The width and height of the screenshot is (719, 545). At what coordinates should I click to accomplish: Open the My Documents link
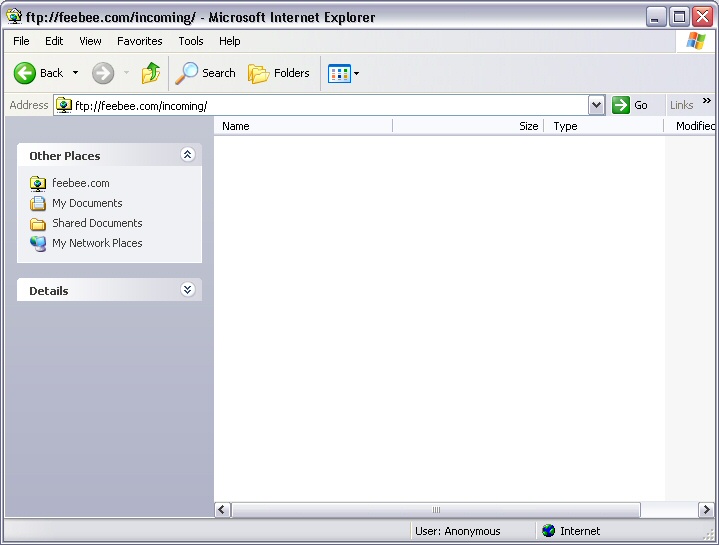pyautogui.click(x=87, y=203)
